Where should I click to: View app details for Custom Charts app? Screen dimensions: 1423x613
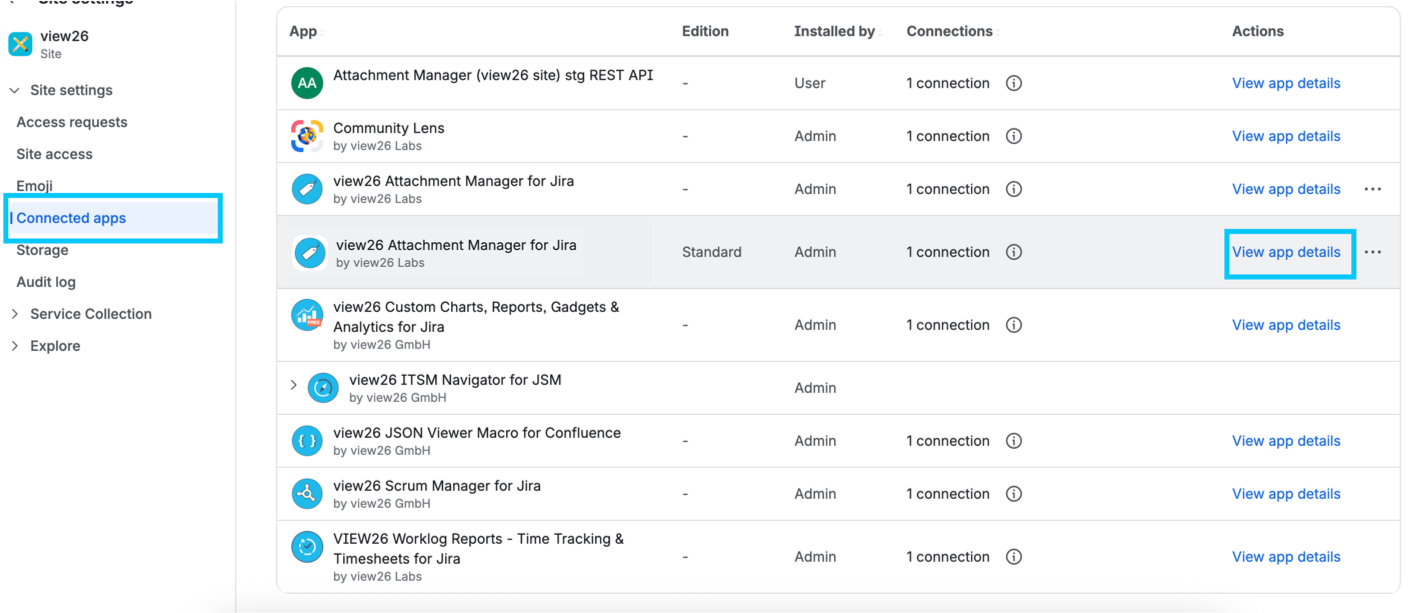(1286, 325)
